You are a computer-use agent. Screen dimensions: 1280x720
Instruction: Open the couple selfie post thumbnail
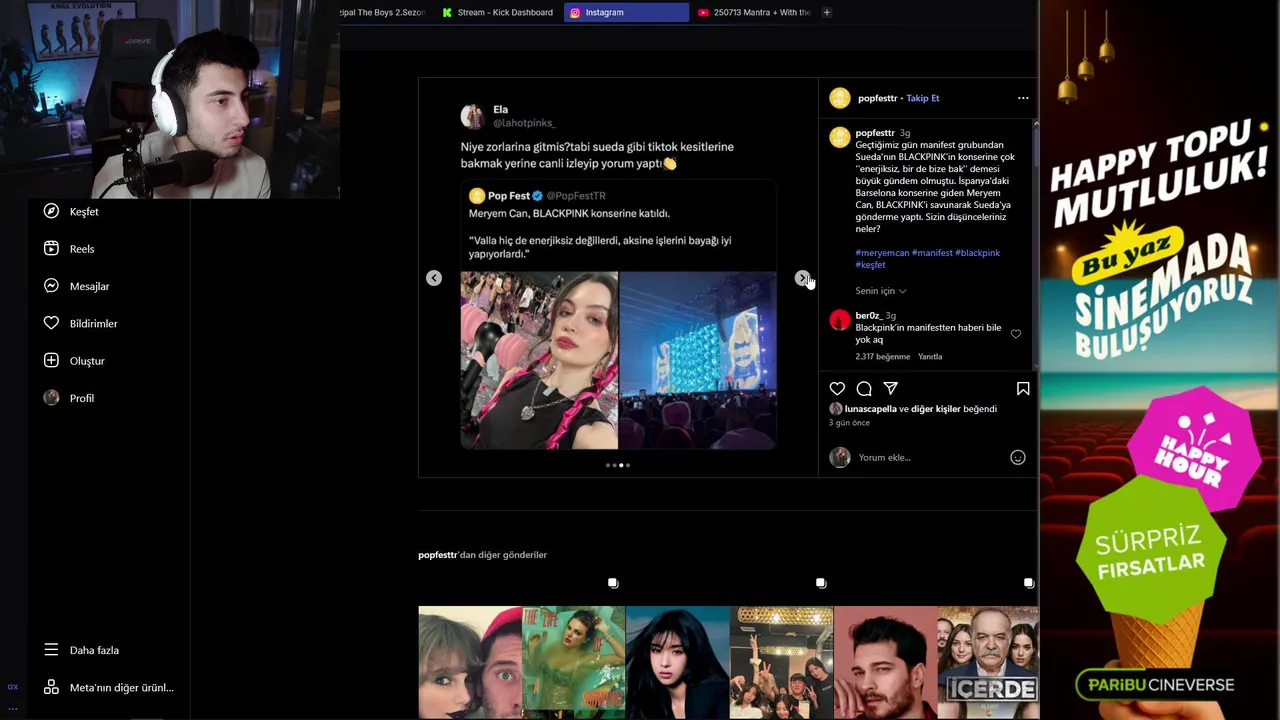tap(470, 661)
